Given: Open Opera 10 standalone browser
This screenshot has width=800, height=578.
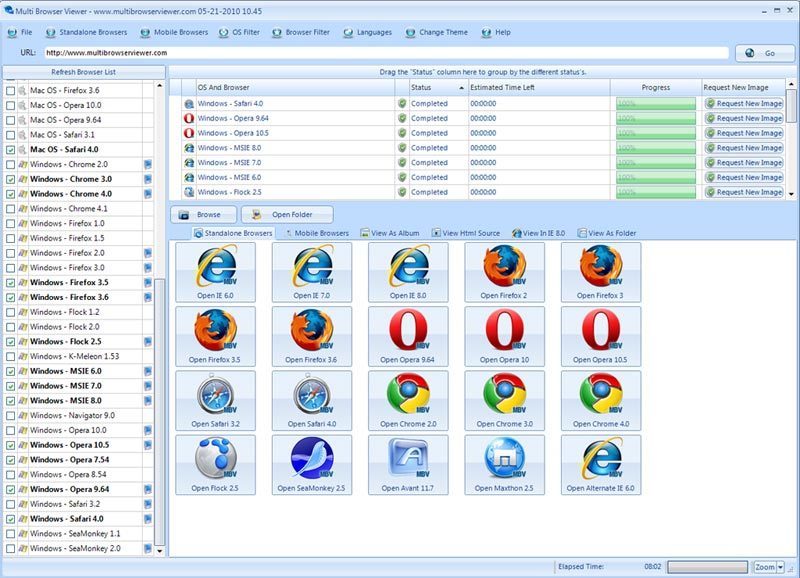Looking at the screenshot, I should (x=504, y=336).
